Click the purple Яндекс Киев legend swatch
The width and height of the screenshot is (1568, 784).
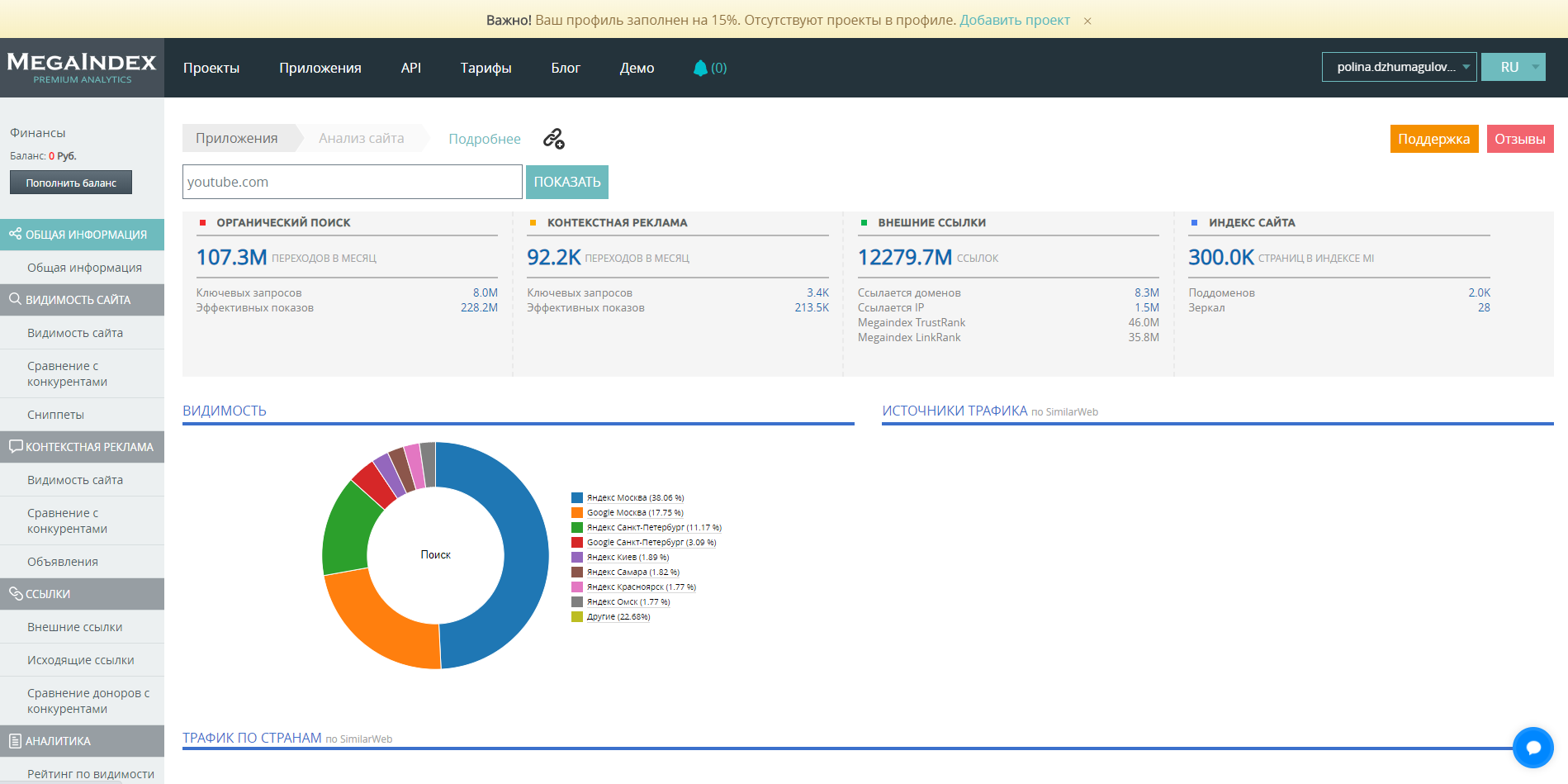point(577,557)
